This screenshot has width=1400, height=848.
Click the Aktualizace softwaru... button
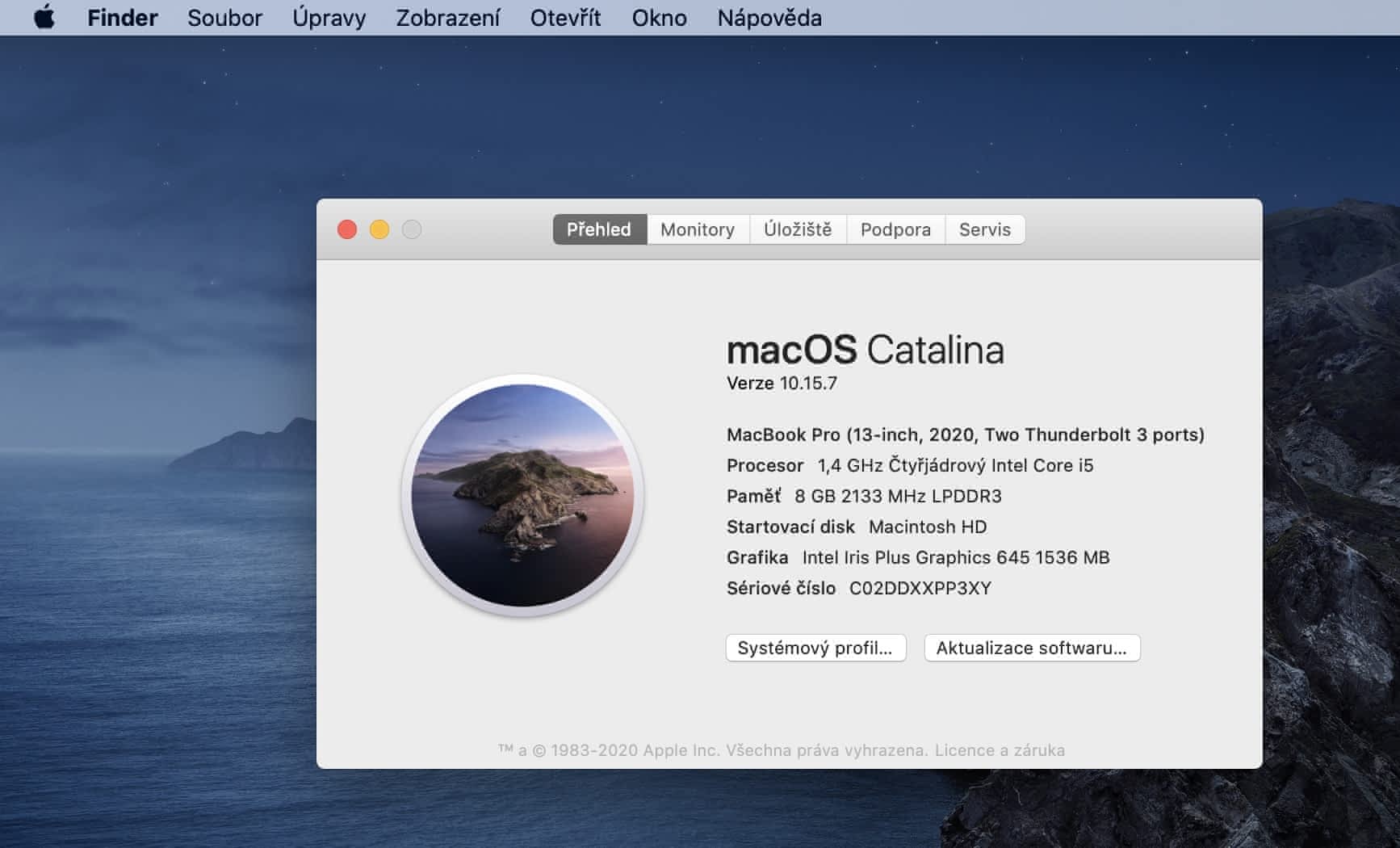pyautogui.click(x=1032, y=648)
